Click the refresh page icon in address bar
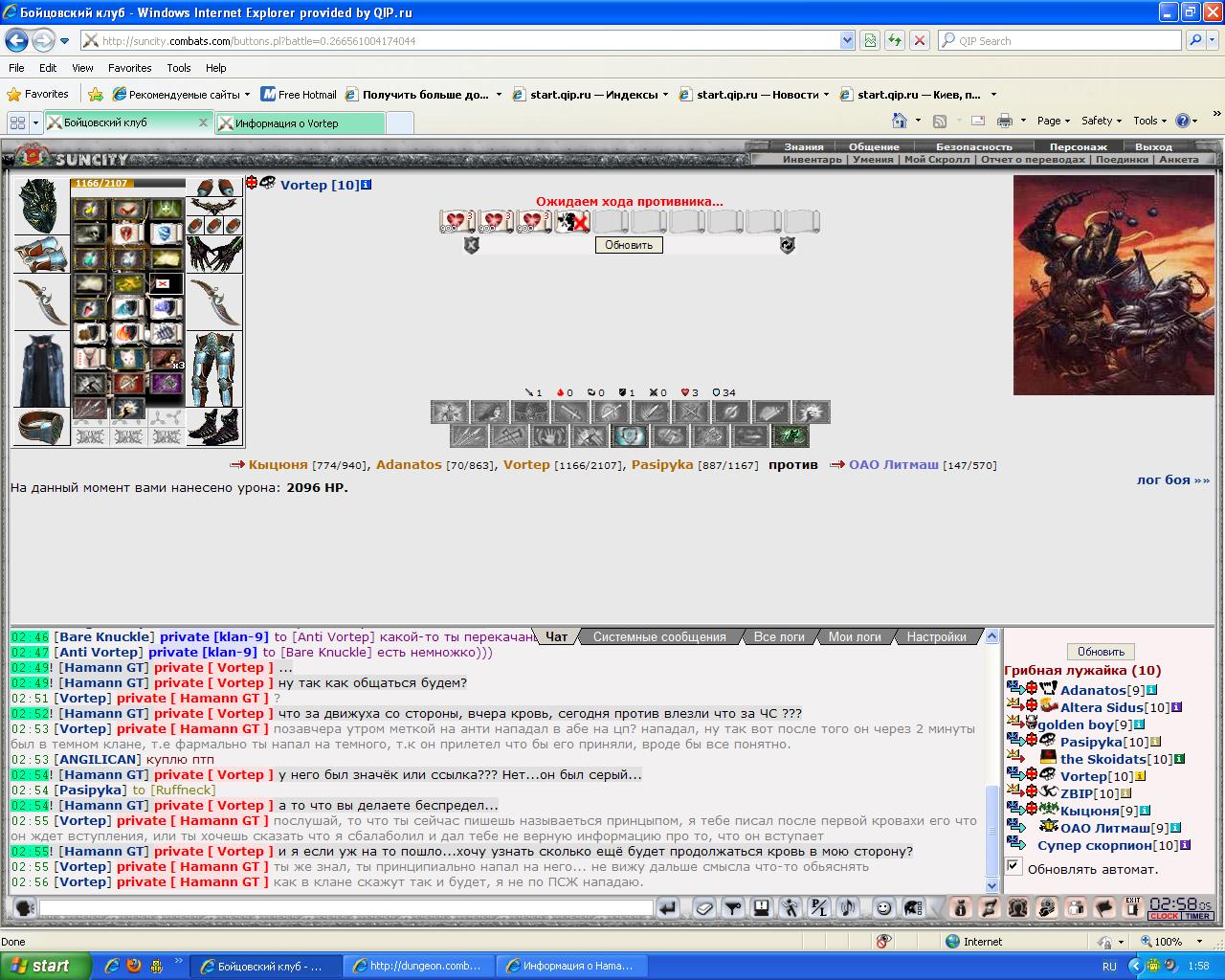1225x980 pixels. (x=895, y=40)
